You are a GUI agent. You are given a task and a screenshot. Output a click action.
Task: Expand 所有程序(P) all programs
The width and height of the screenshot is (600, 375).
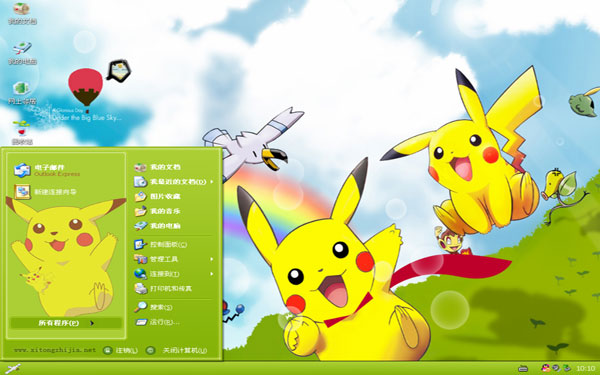coord(66,323)
